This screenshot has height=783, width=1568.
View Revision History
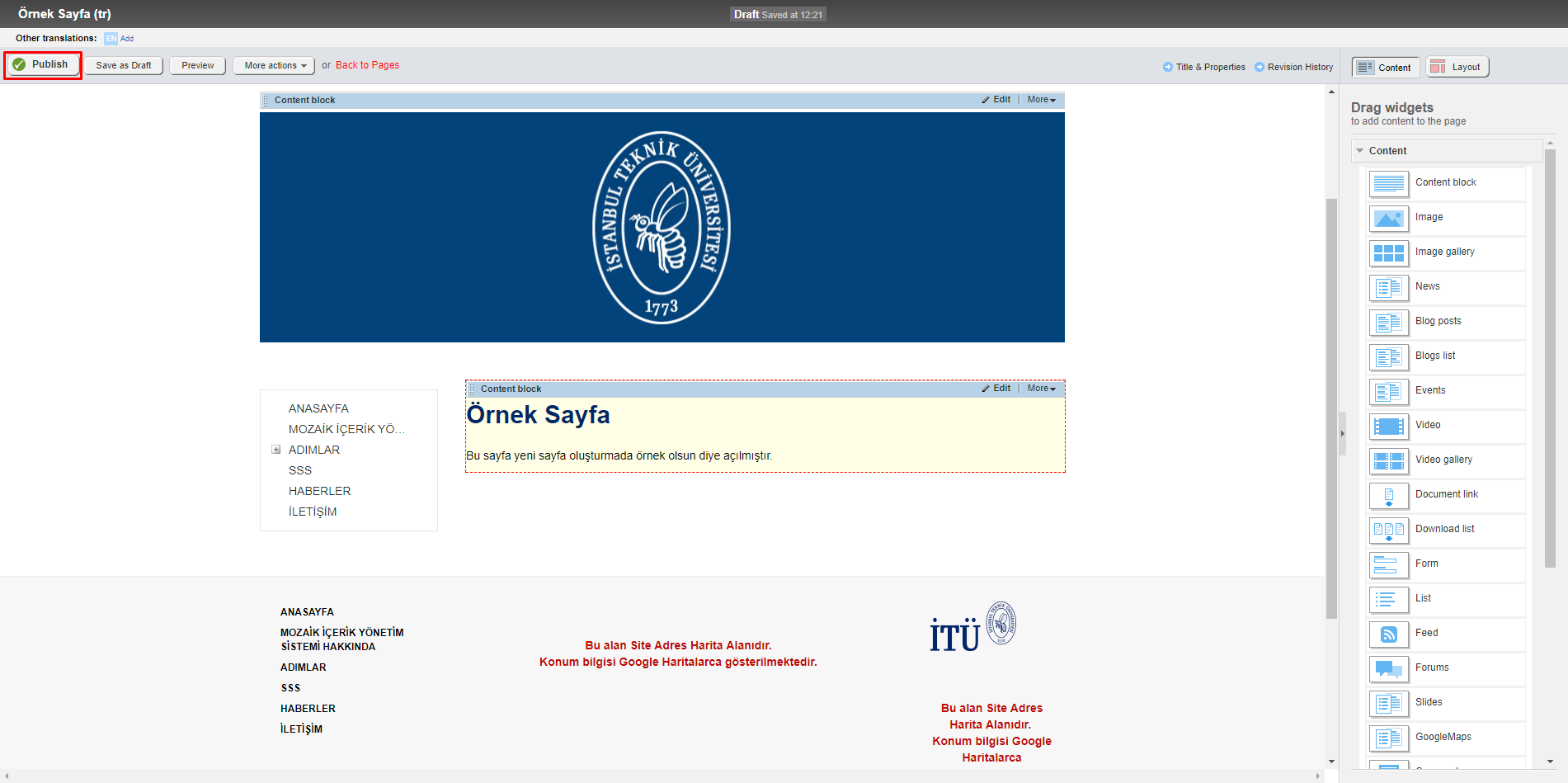point(1300,68)
